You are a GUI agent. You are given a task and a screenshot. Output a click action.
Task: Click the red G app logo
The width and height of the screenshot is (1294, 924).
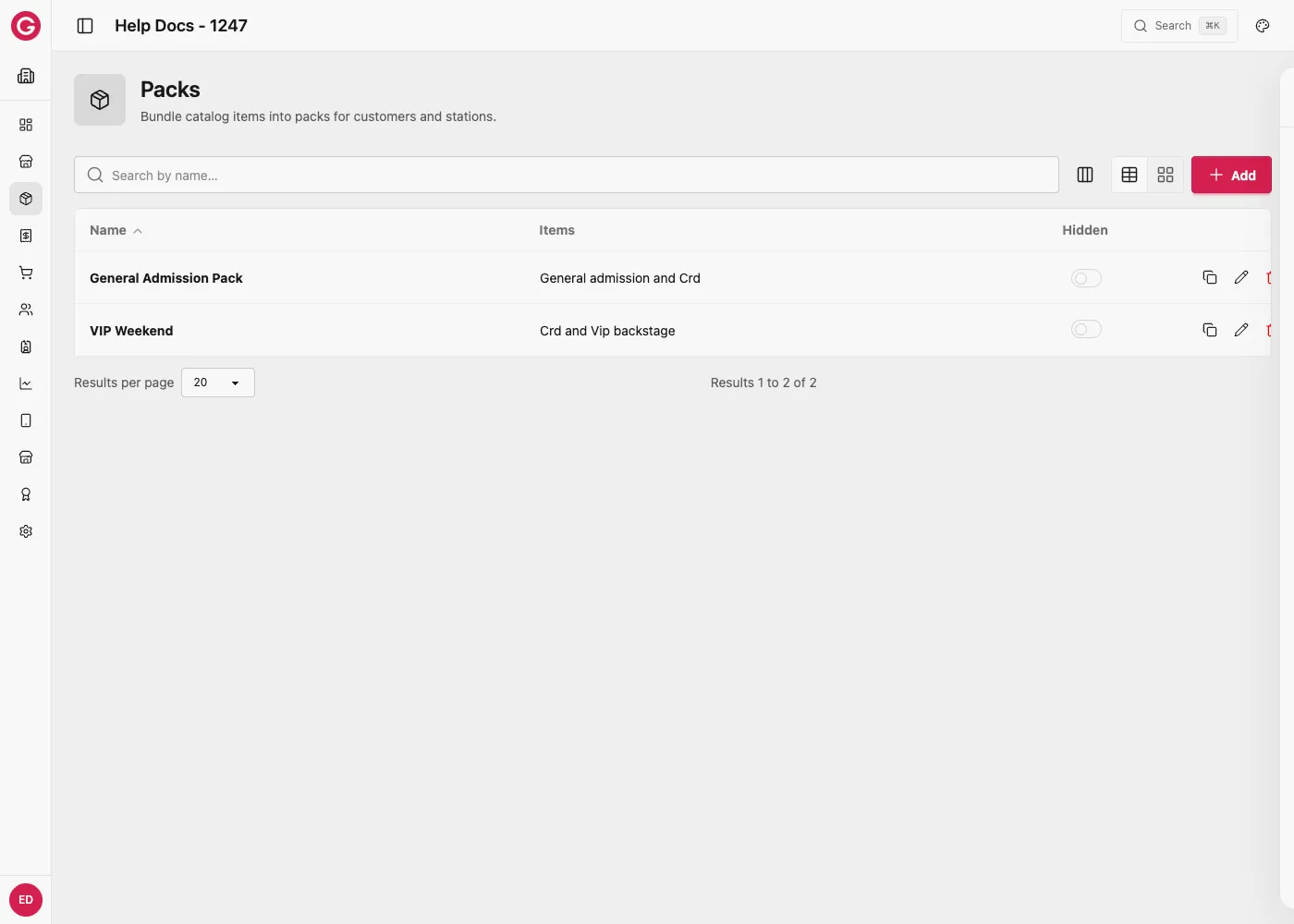(x=26, y=26)
